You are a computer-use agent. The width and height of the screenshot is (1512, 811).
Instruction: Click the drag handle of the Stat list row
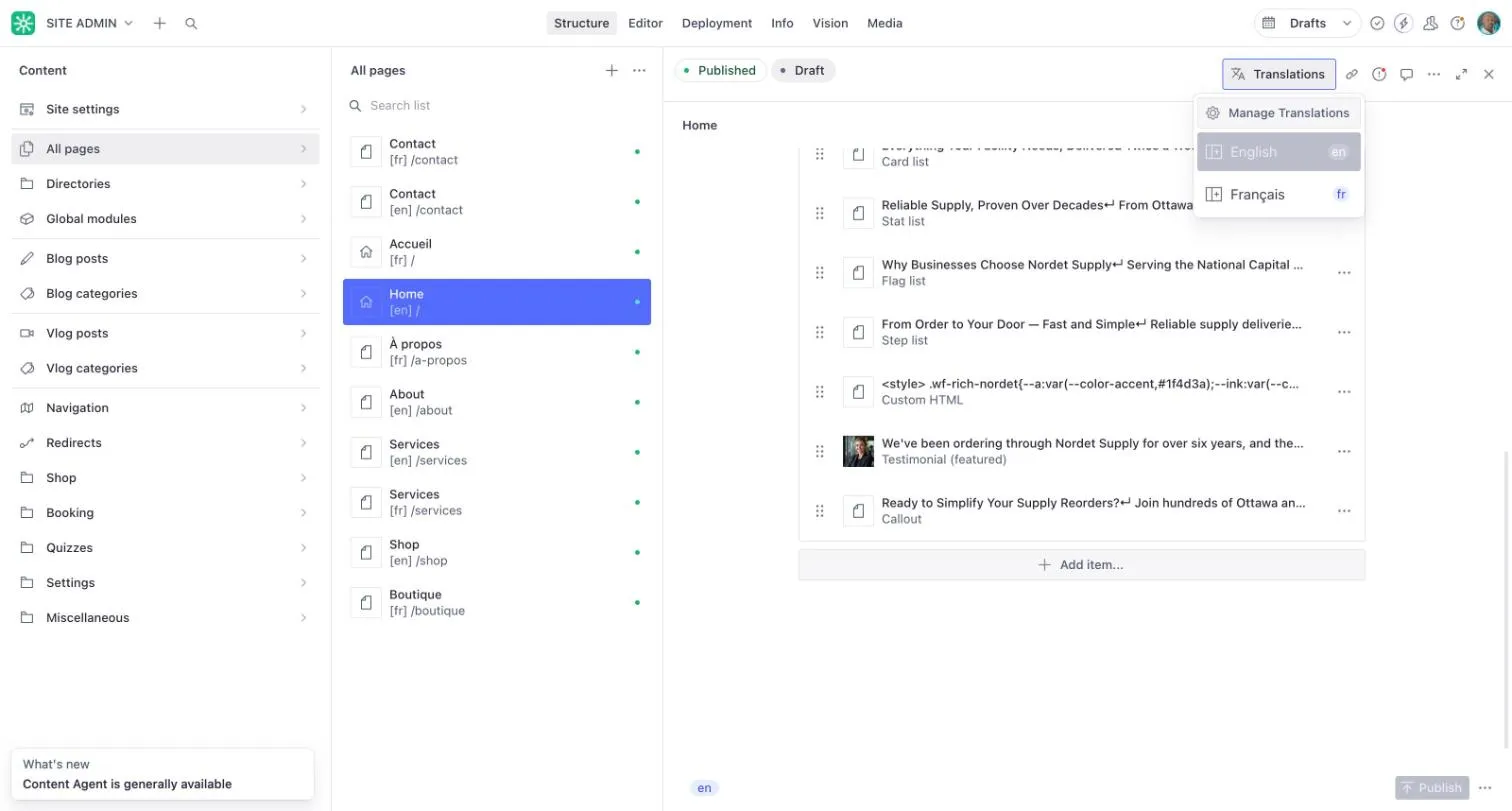(x=819, y=213)
